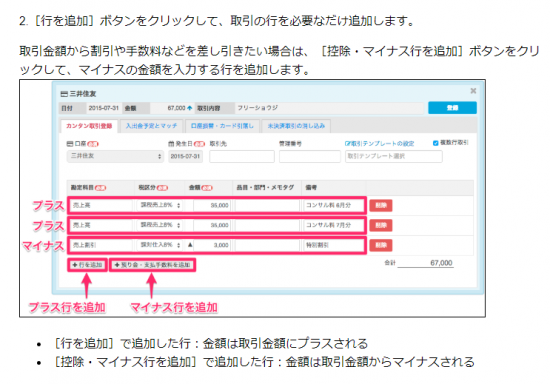Click the 取引テンプレートの設定 link

tap(380, 143)
